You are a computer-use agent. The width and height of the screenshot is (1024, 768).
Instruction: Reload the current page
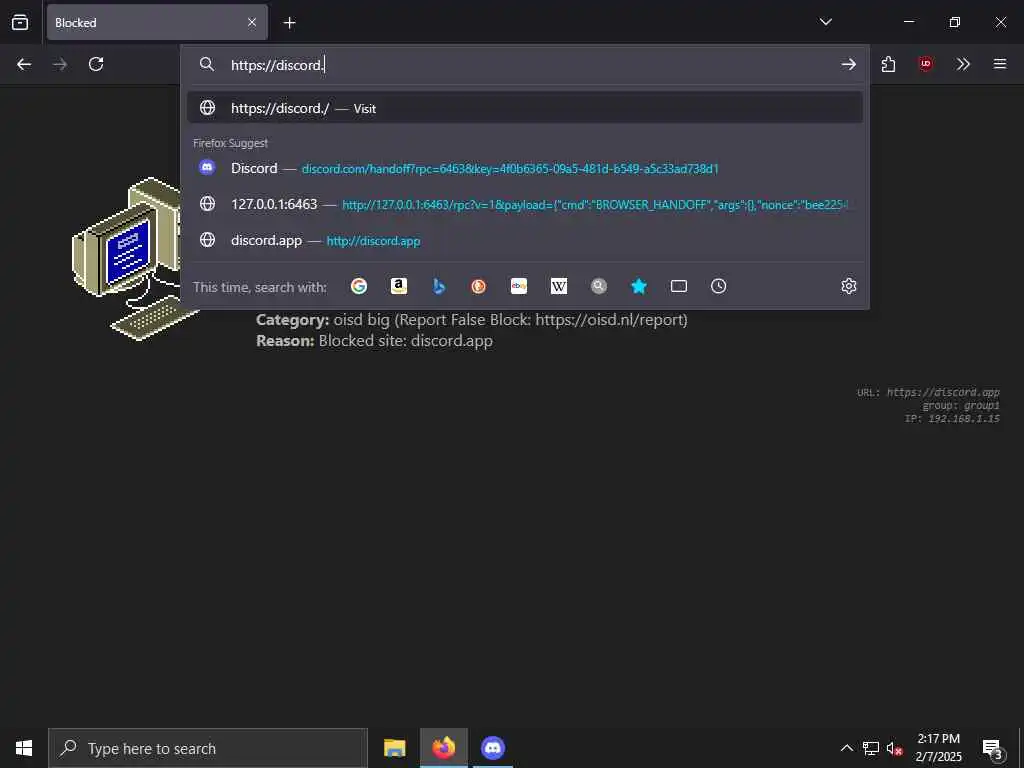point(96,64)
